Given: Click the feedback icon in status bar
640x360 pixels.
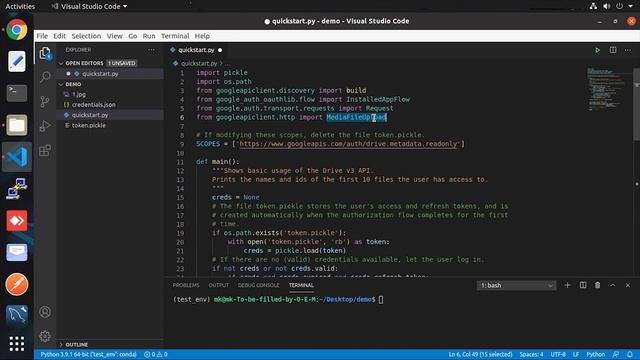Looking at the screenshot, I should (616, 354).
